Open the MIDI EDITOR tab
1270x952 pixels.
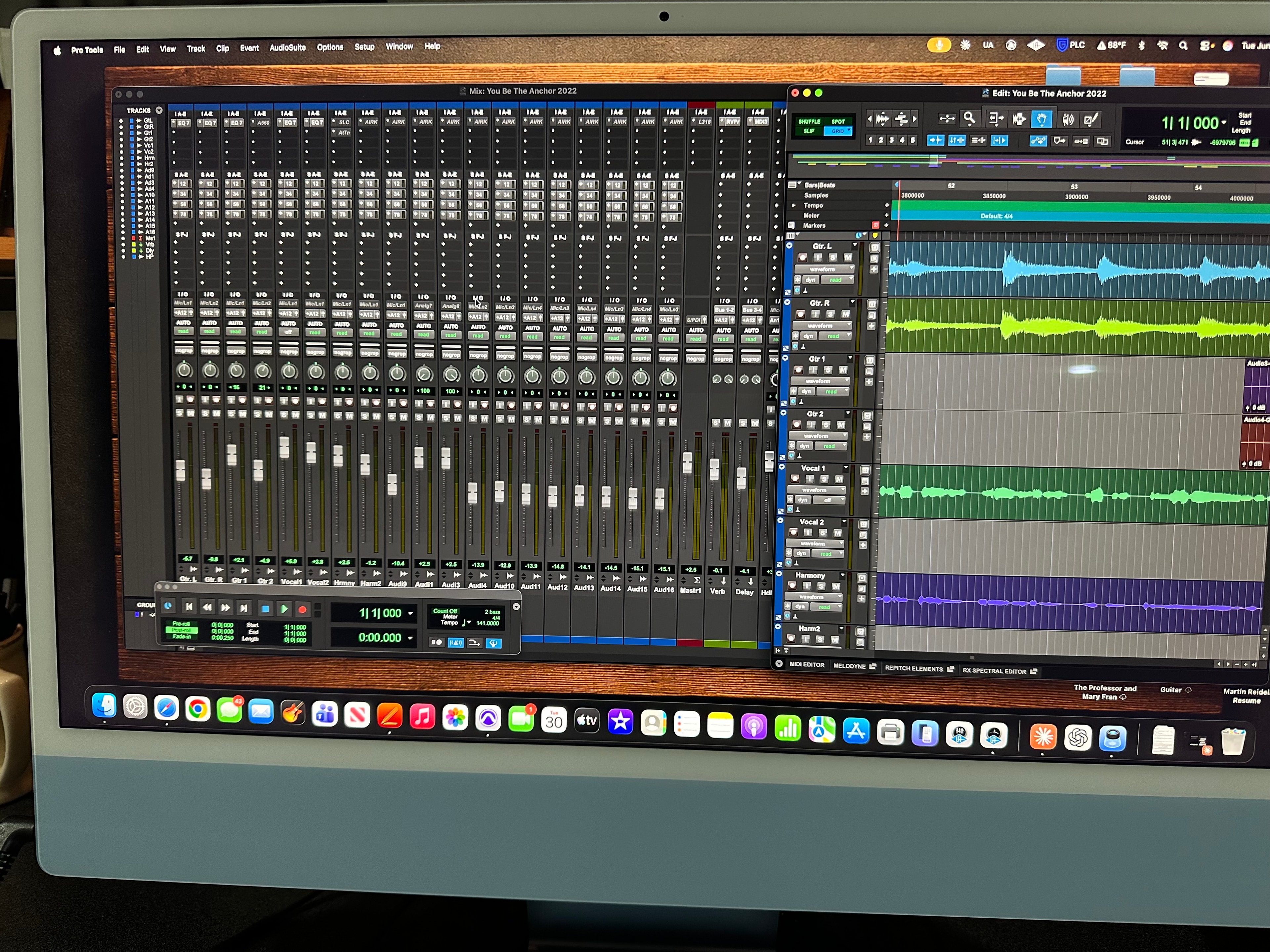pyautogui.click(x=807, y=664)
